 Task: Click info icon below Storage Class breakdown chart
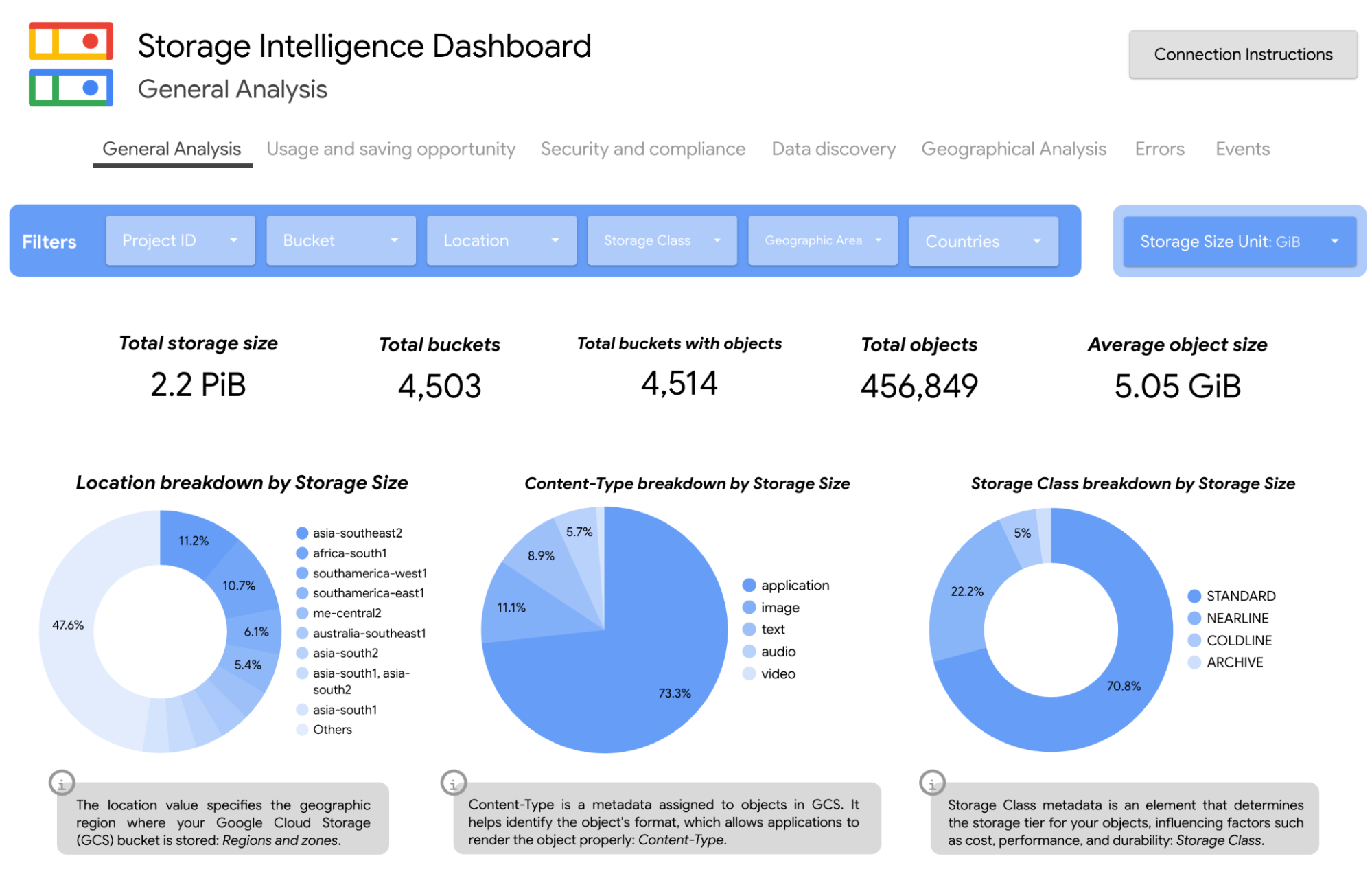[x=932, y=783]
